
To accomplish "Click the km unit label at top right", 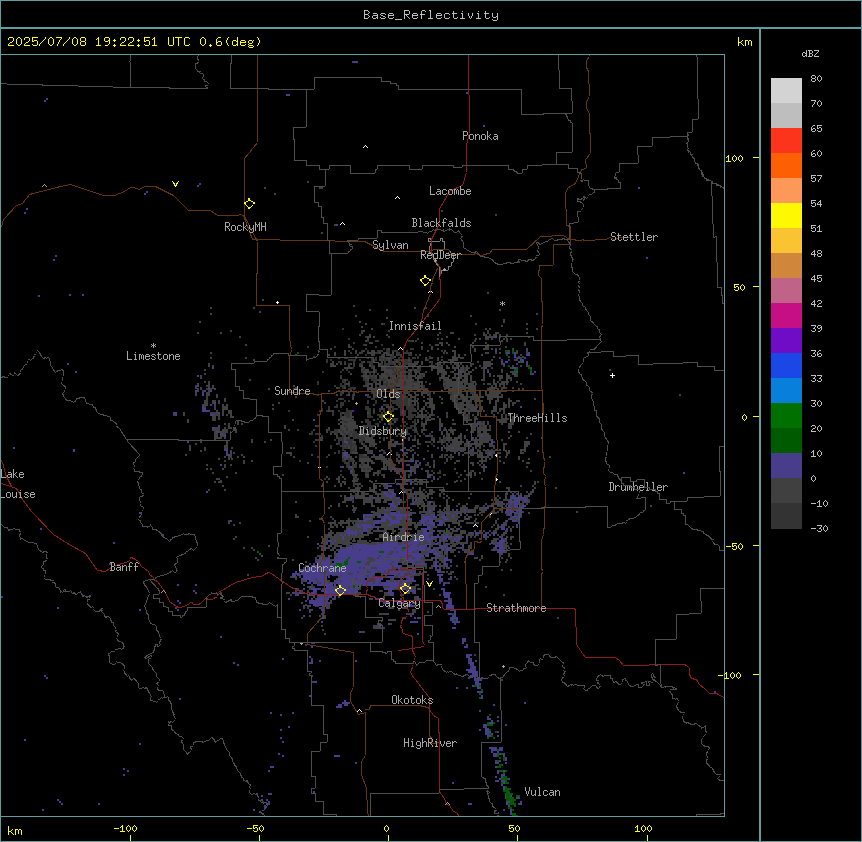I will click(745, 42).
